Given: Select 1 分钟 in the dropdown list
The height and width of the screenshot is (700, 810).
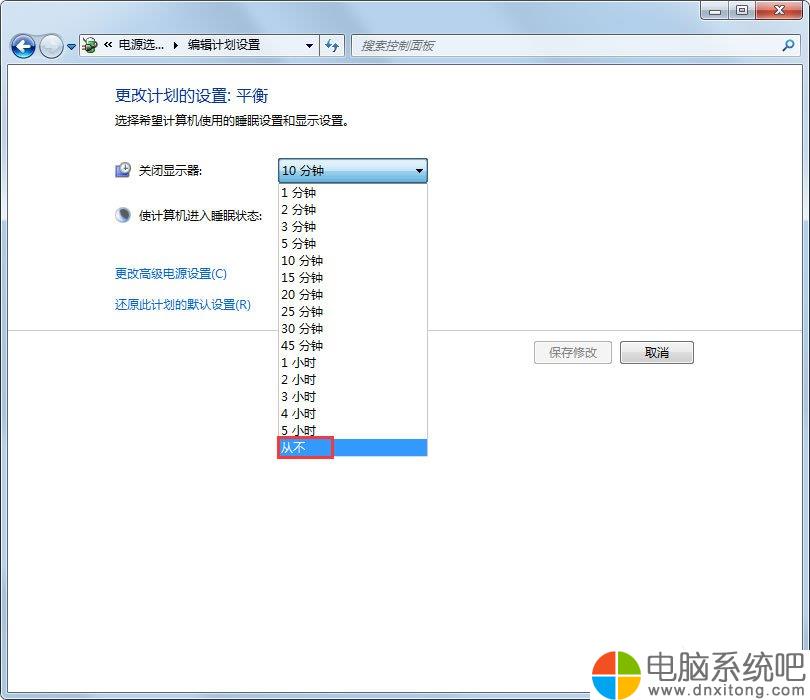Looking at the screenshot, I should pyautogui.click(x=353, y=193).
